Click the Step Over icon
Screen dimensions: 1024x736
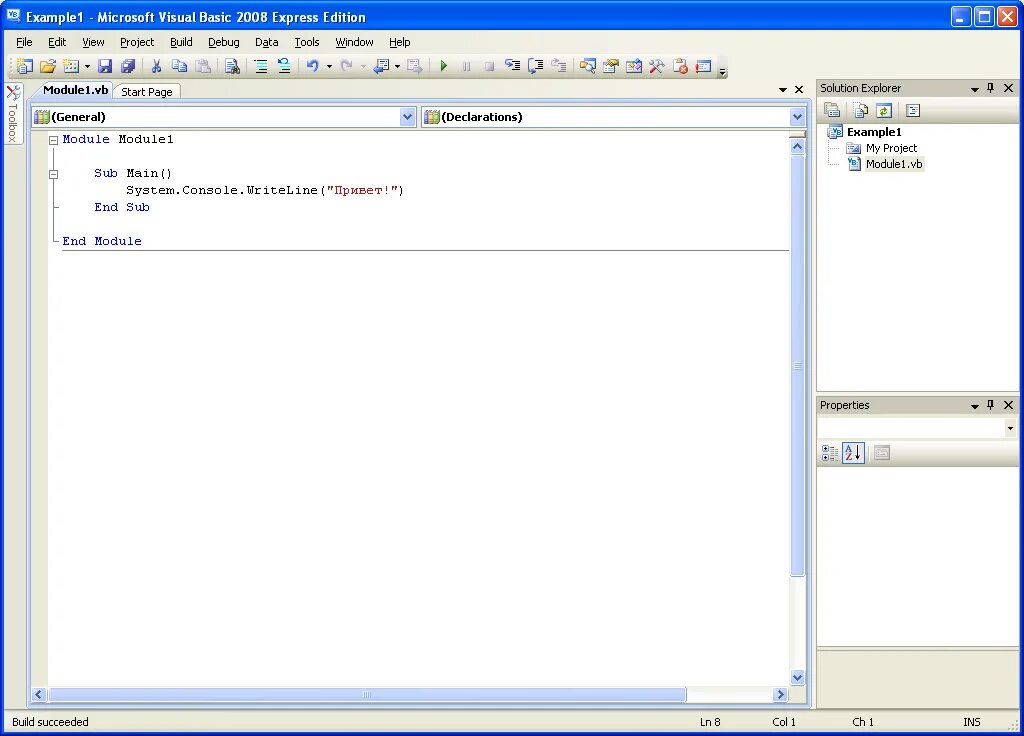pyautogui.click(x=536, y=66)
